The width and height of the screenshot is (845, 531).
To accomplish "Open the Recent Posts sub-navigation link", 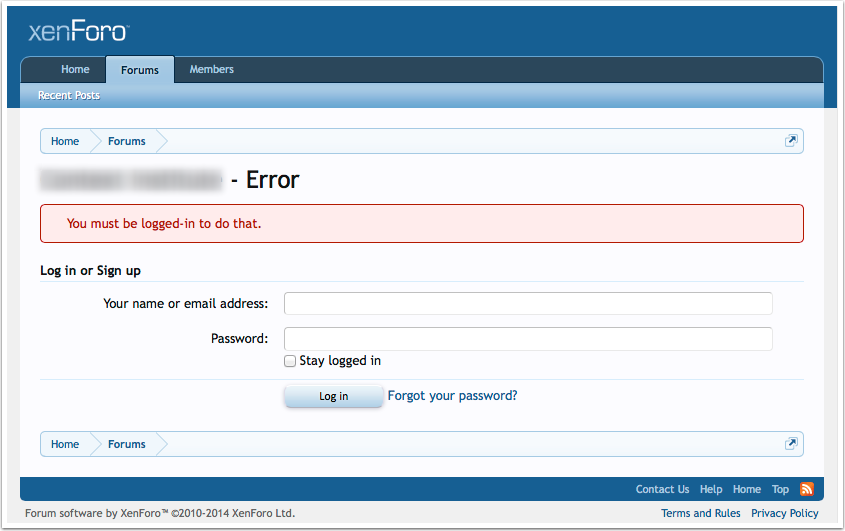I will coord(69,96).
